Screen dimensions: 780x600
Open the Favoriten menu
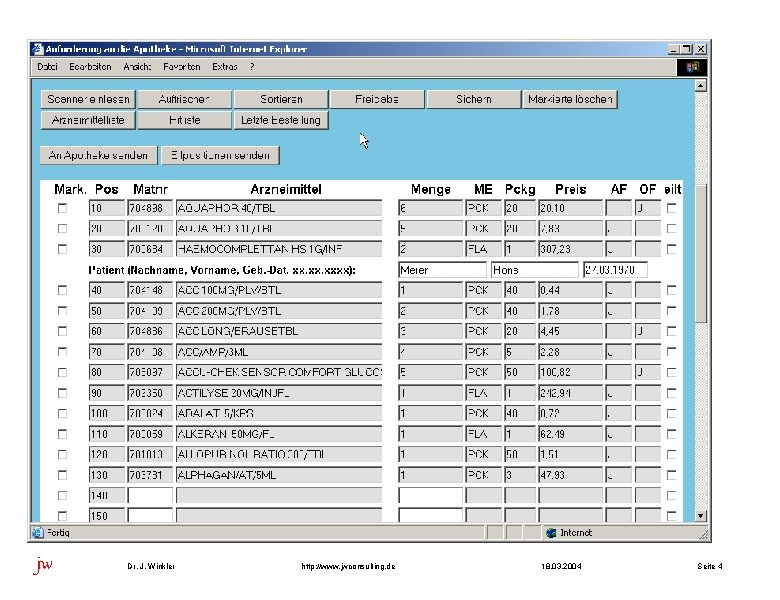pyautogui.click(x=182, y=67)
